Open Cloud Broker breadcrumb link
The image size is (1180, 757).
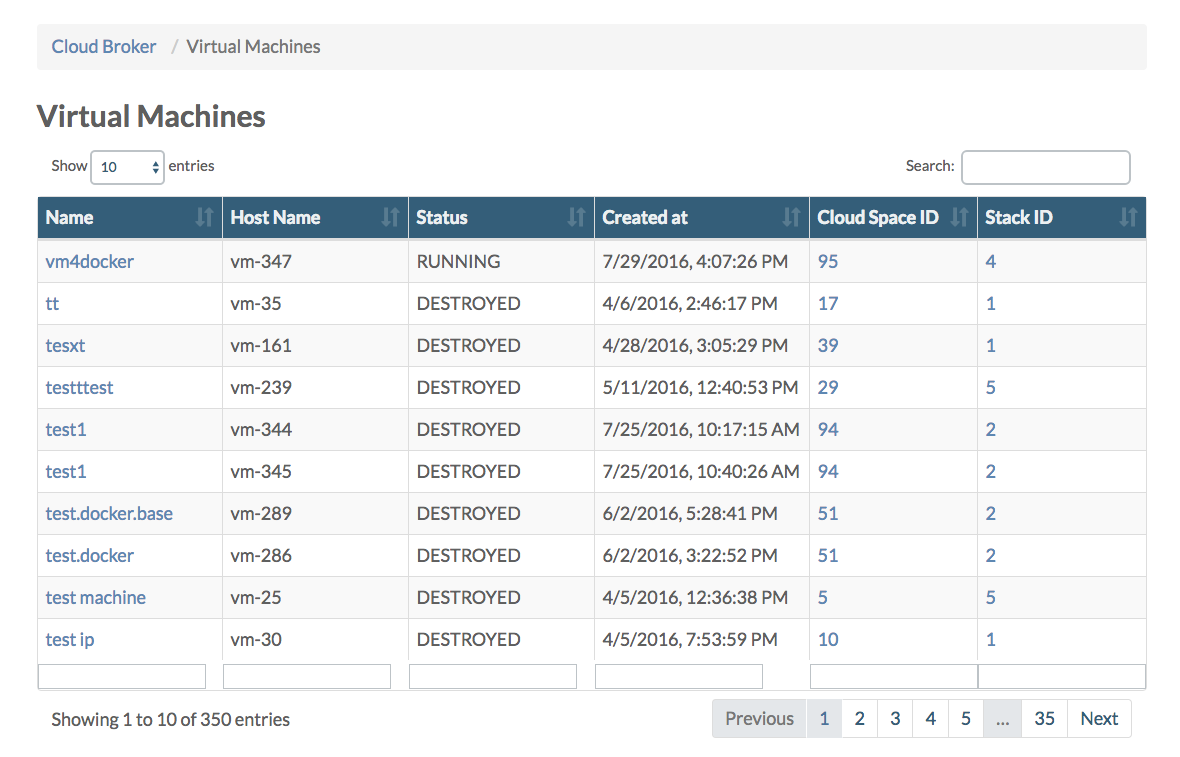[x=104, y=47]
